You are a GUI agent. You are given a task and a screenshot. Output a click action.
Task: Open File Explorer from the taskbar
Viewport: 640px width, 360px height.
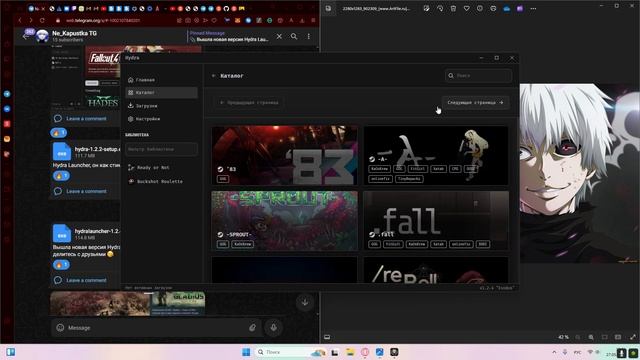pyautogui.click(x=350, y=352)
